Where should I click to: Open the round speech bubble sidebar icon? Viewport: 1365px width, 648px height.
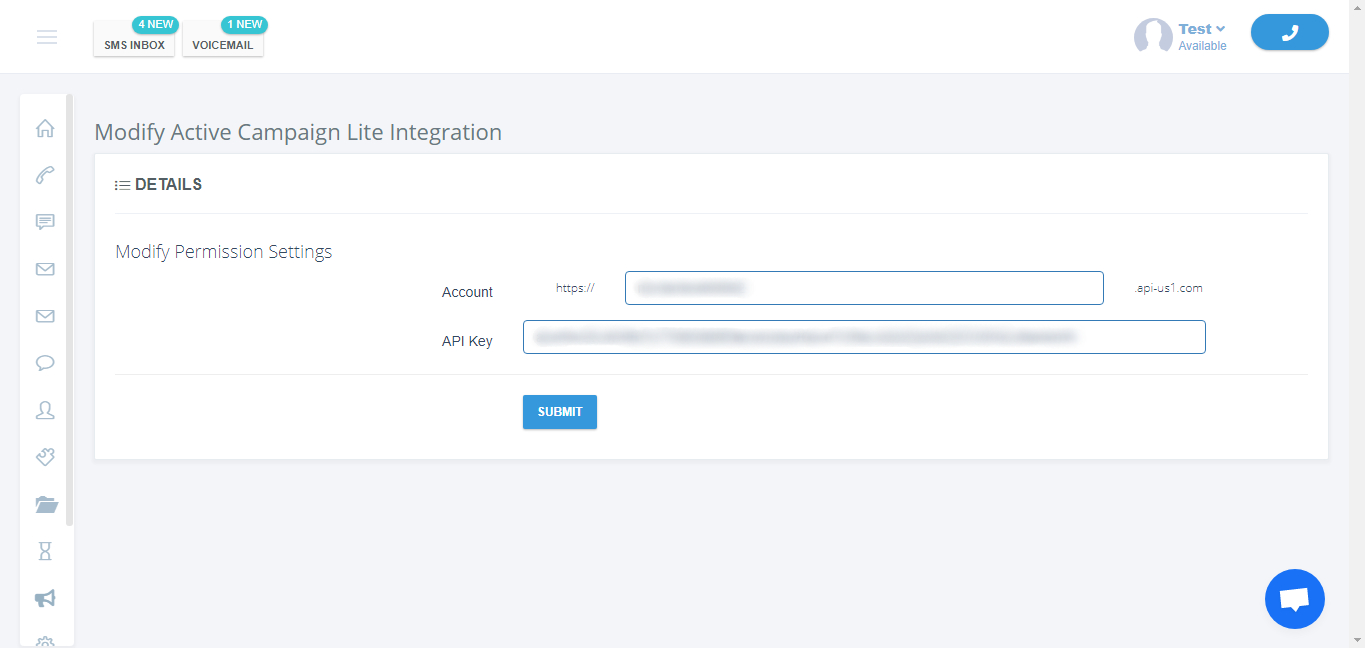point(45,363)
